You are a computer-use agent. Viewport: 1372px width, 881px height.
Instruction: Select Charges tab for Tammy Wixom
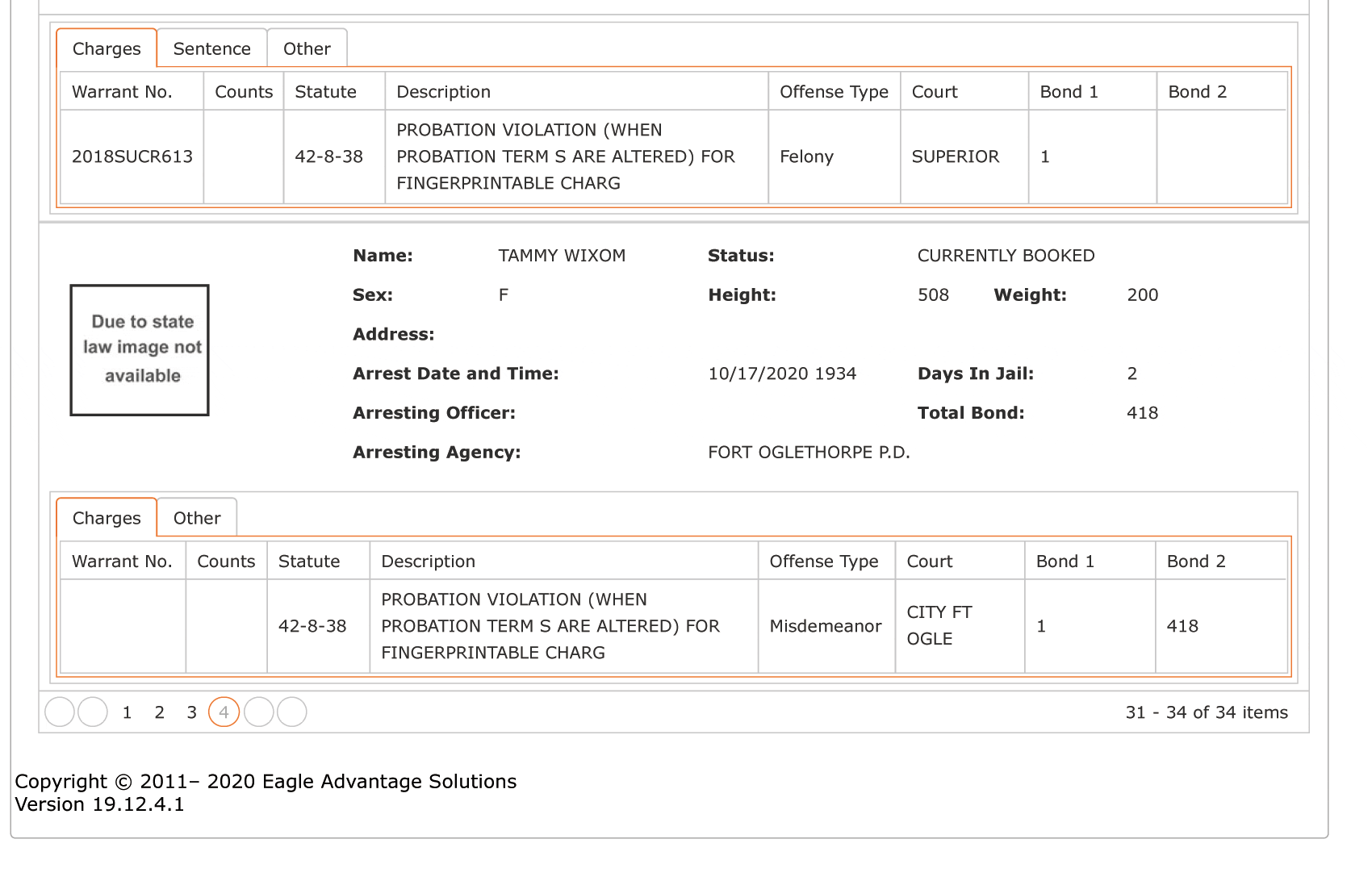point(107,518)
